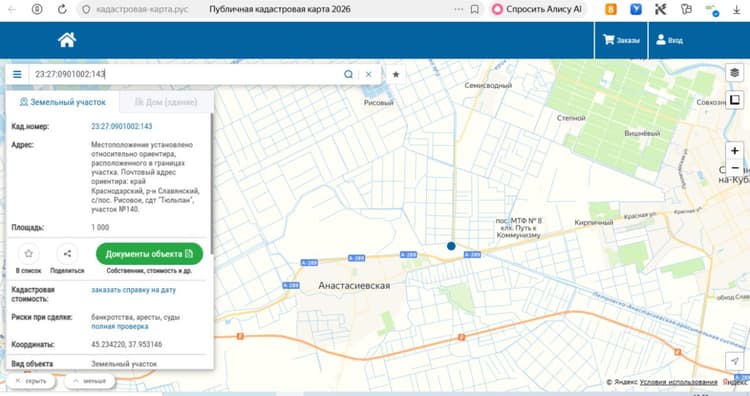
Task: Click Анастасиевская label on map
Action: coord(354,286)
